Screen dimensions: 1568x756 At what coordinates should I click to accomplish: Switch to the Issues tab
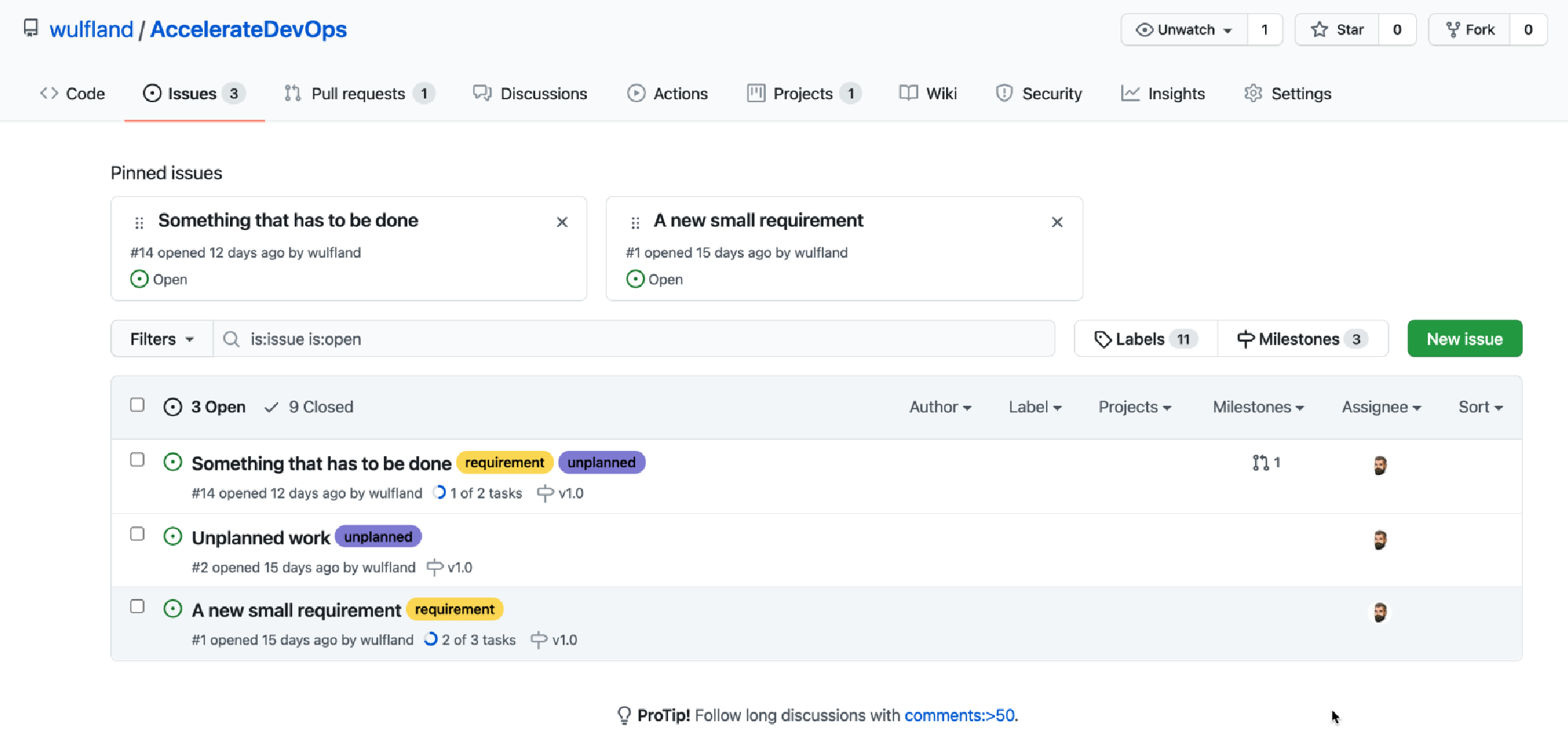(194, 93)
